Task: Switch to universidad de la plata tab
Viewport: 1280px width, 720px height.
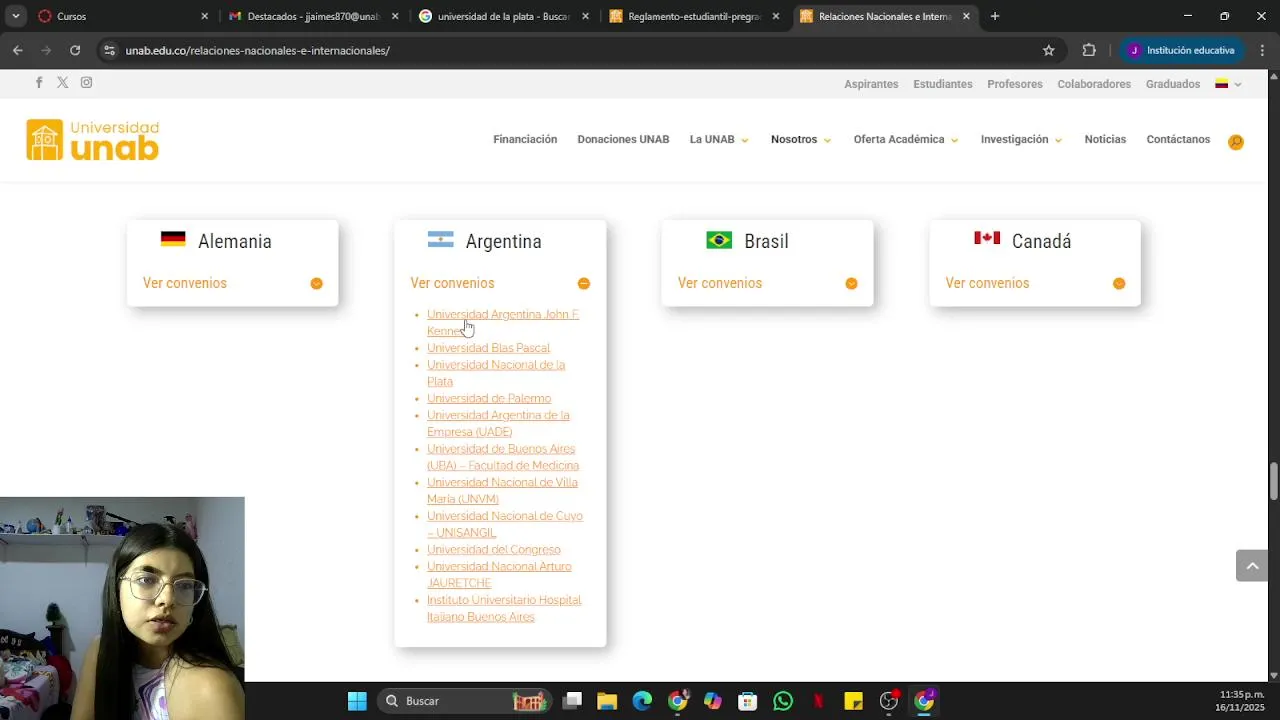Action: click(x=503, y=16)
